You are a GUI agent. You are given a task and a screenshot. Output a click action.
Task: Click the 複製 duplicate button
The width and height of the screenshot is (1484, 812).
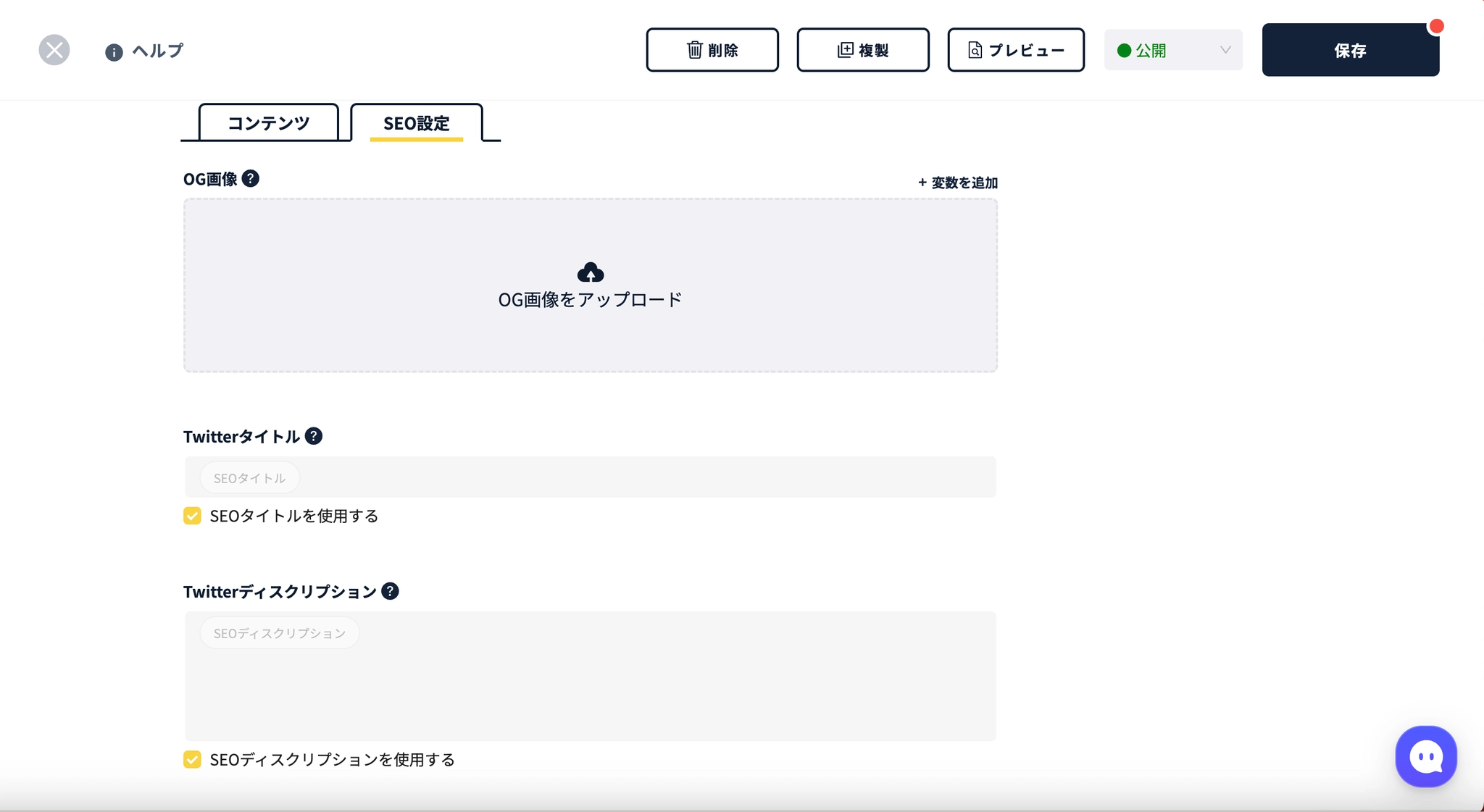point(863,50)
